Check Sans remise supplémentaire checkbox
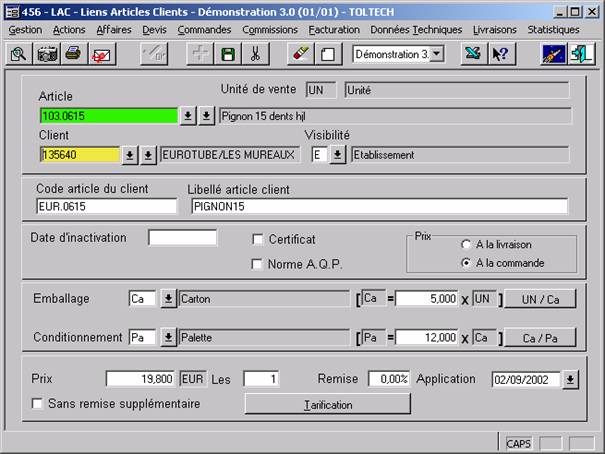This screenshot has width=605, height=454. click(x=37, y=404)
